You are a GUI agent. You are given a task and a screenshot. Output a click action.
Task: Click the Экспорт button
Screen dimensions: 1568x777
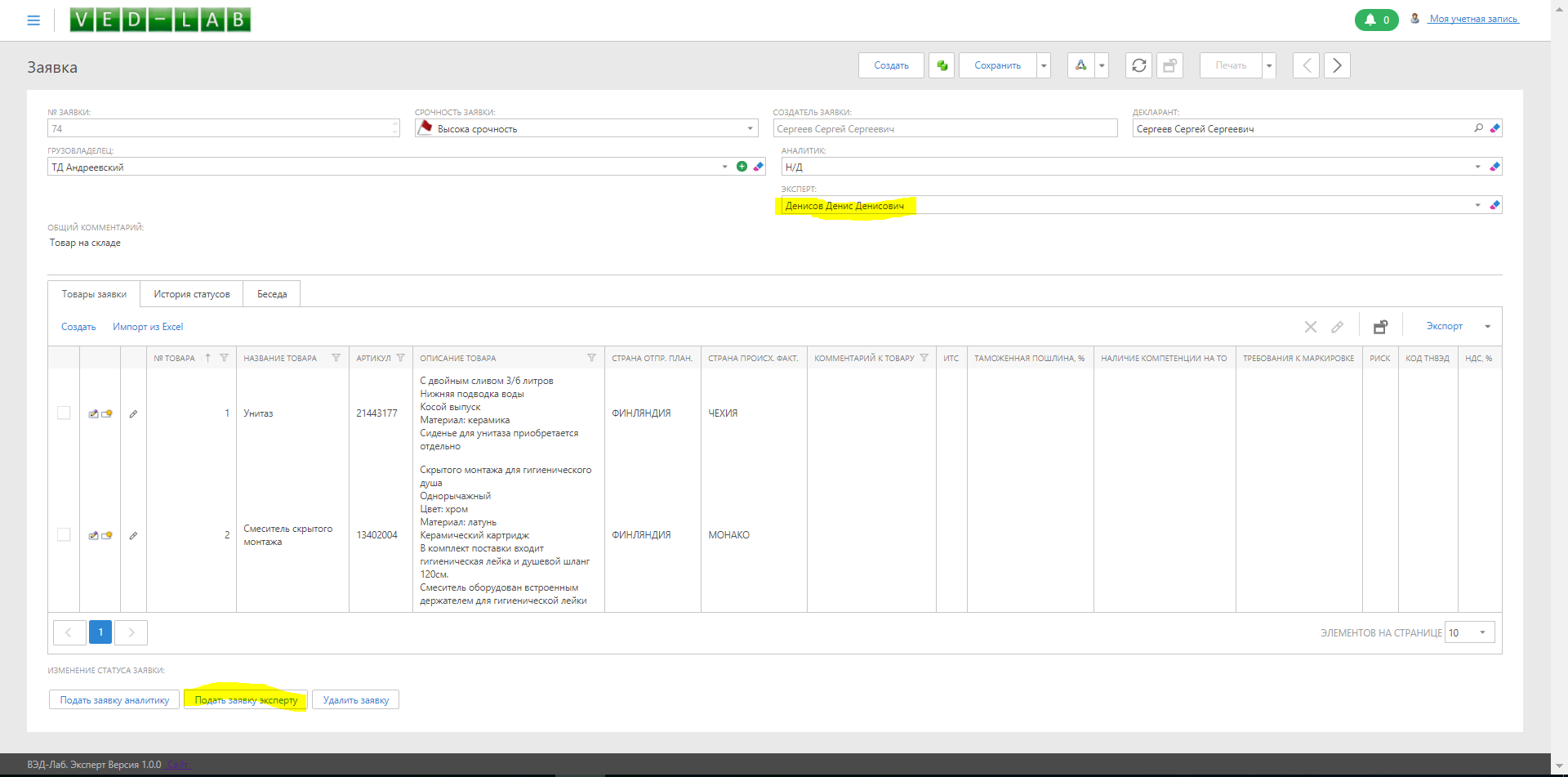coord(1444,326)
